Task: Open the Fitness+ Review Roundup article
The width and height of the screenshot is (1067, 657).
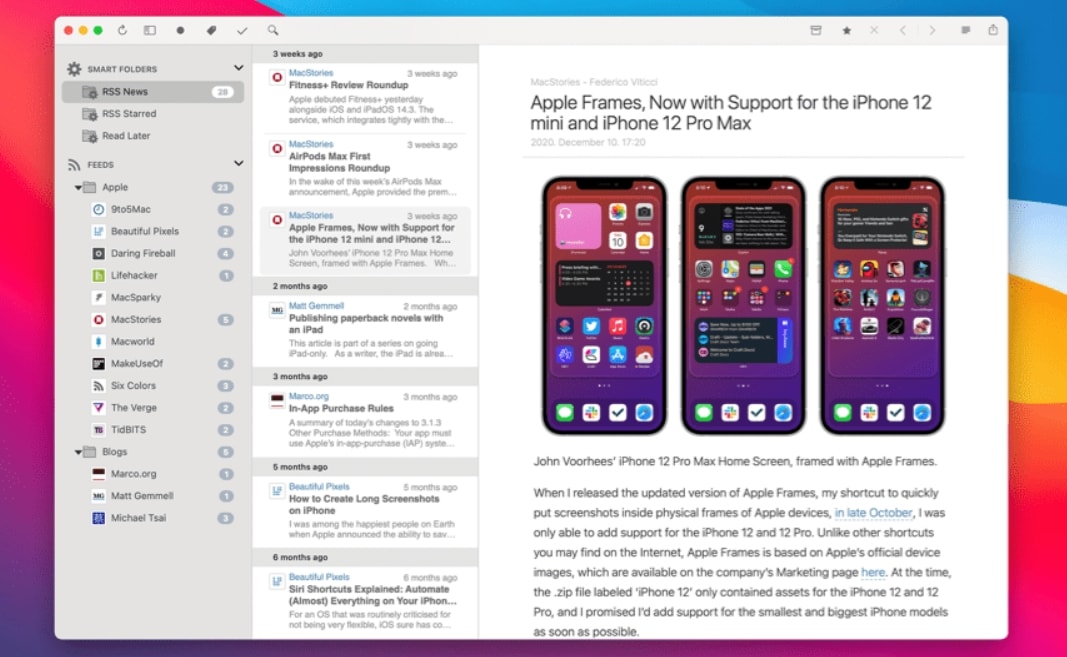Action: pos(334,86)
